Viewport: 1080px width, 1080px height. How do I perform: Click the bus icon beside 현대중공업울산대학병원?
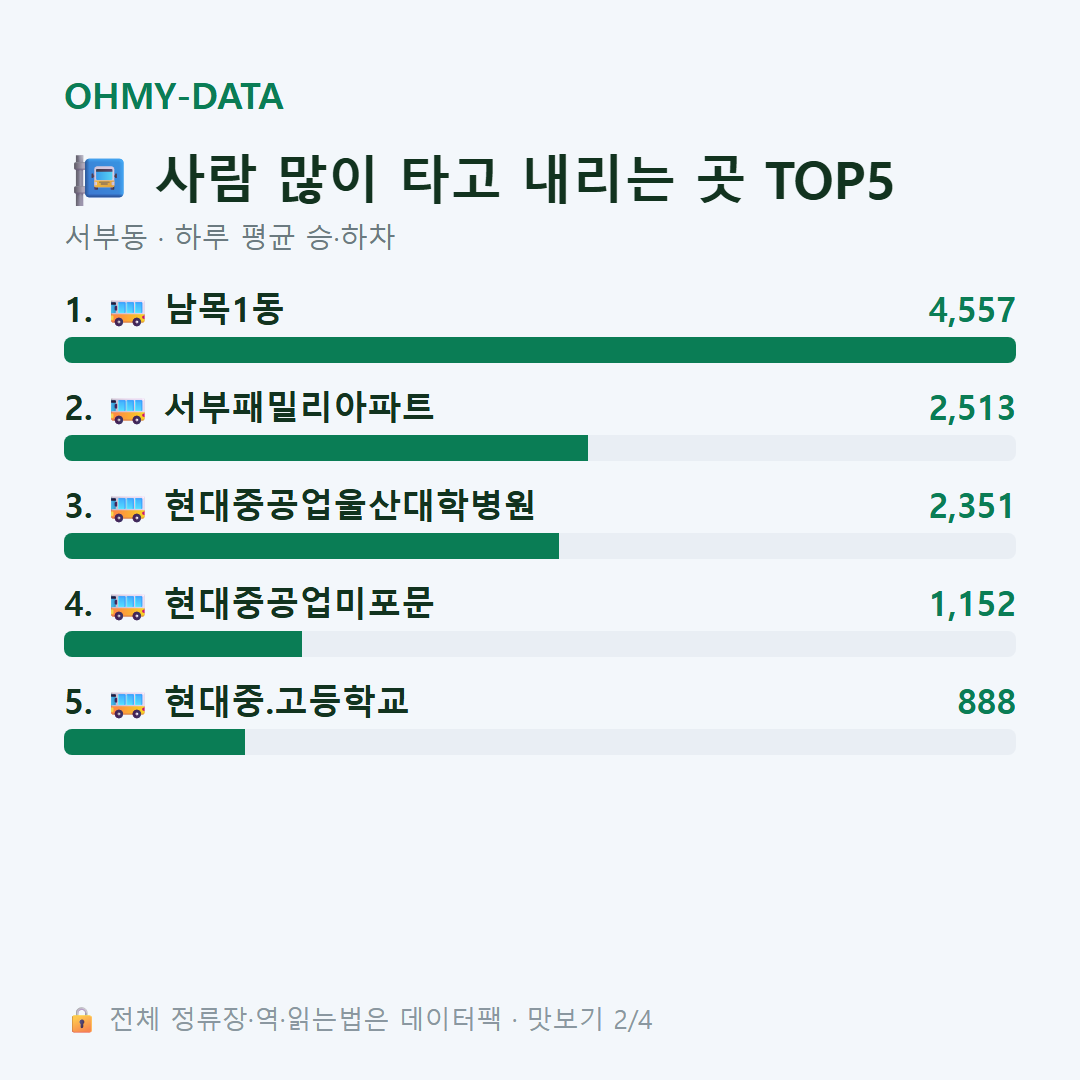127,508
